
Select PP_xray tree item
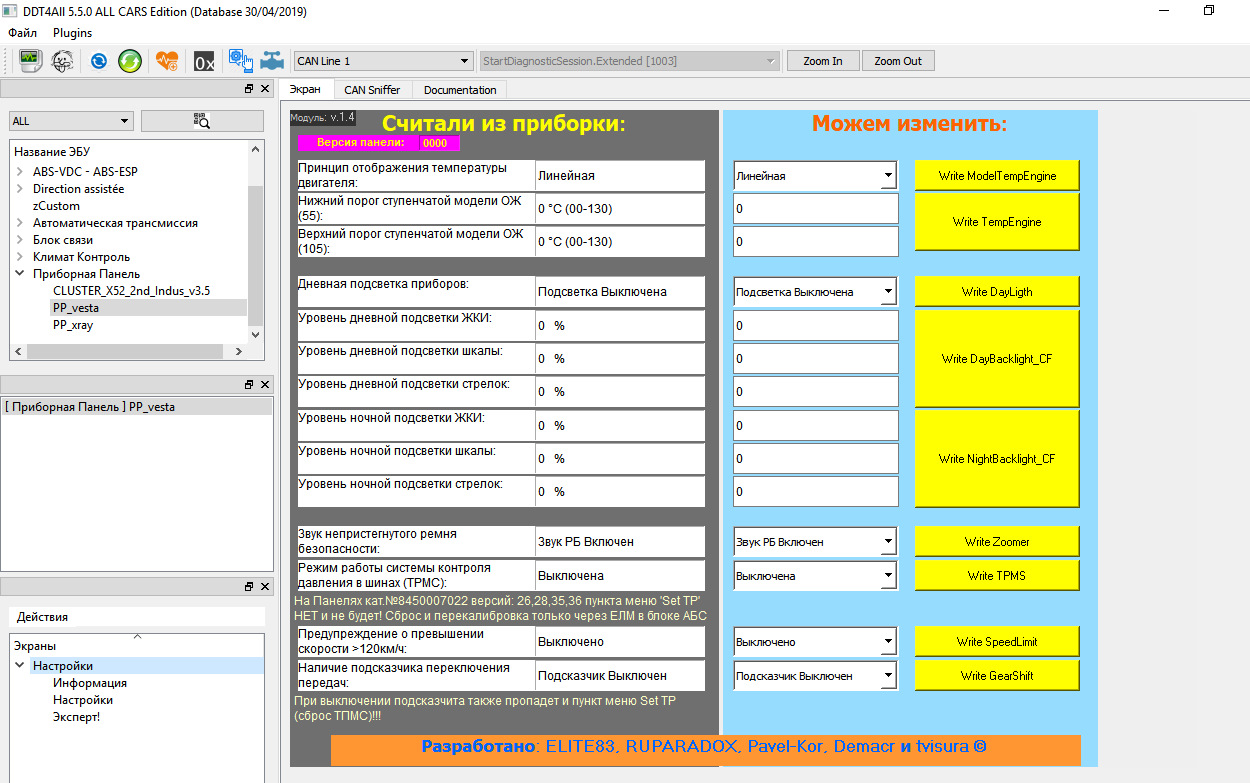click(73, 325)
